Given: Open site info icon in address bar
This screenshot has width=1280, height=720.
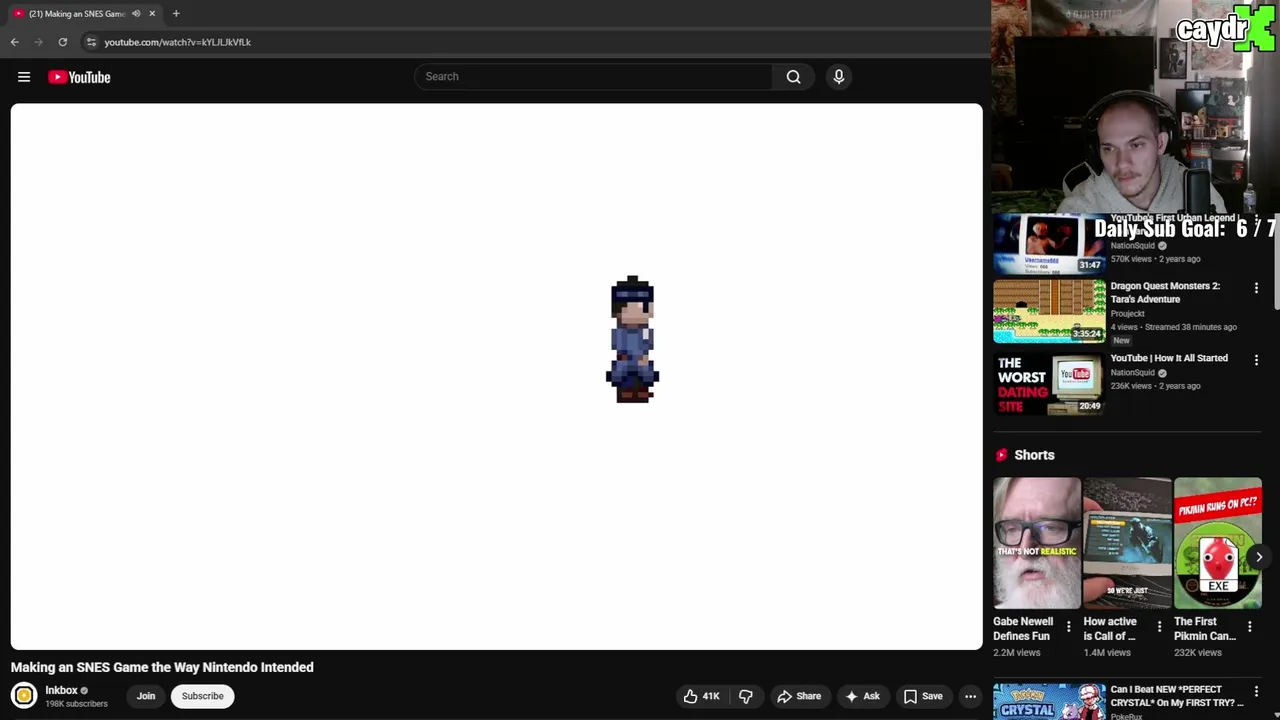Looking at the screenshot, I should pos(91,42).
